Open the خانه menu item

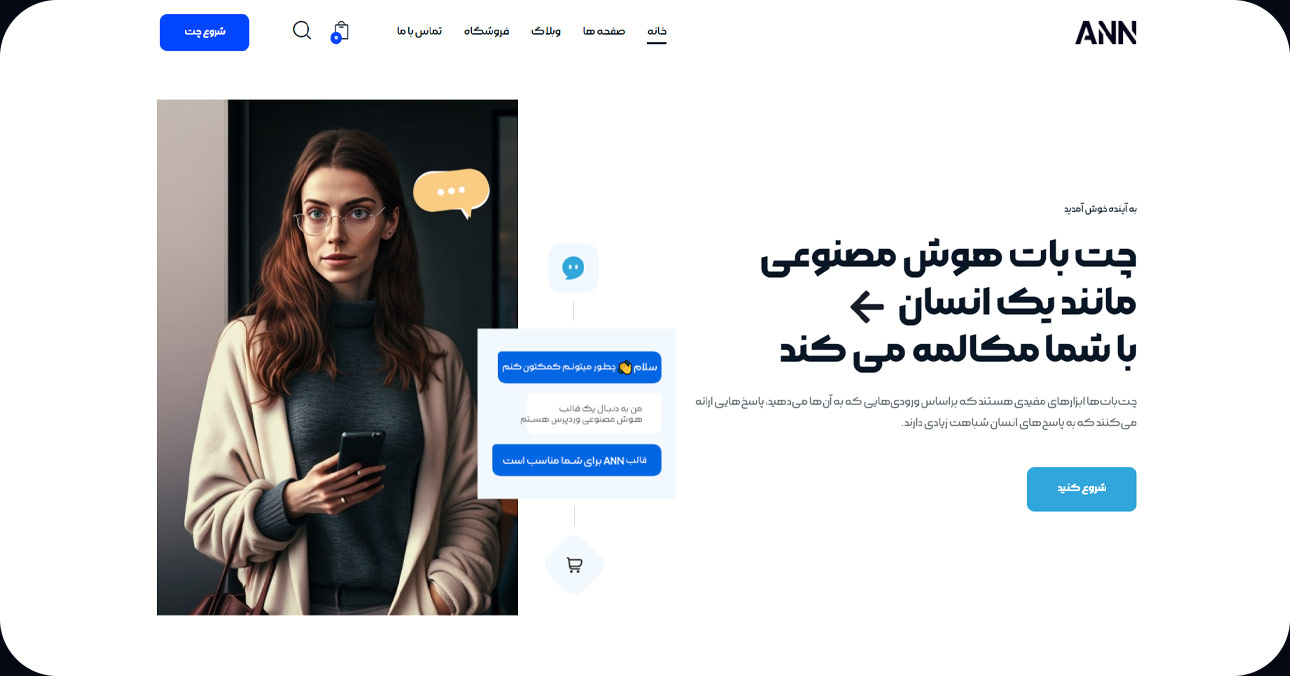[x=657, y=31]
